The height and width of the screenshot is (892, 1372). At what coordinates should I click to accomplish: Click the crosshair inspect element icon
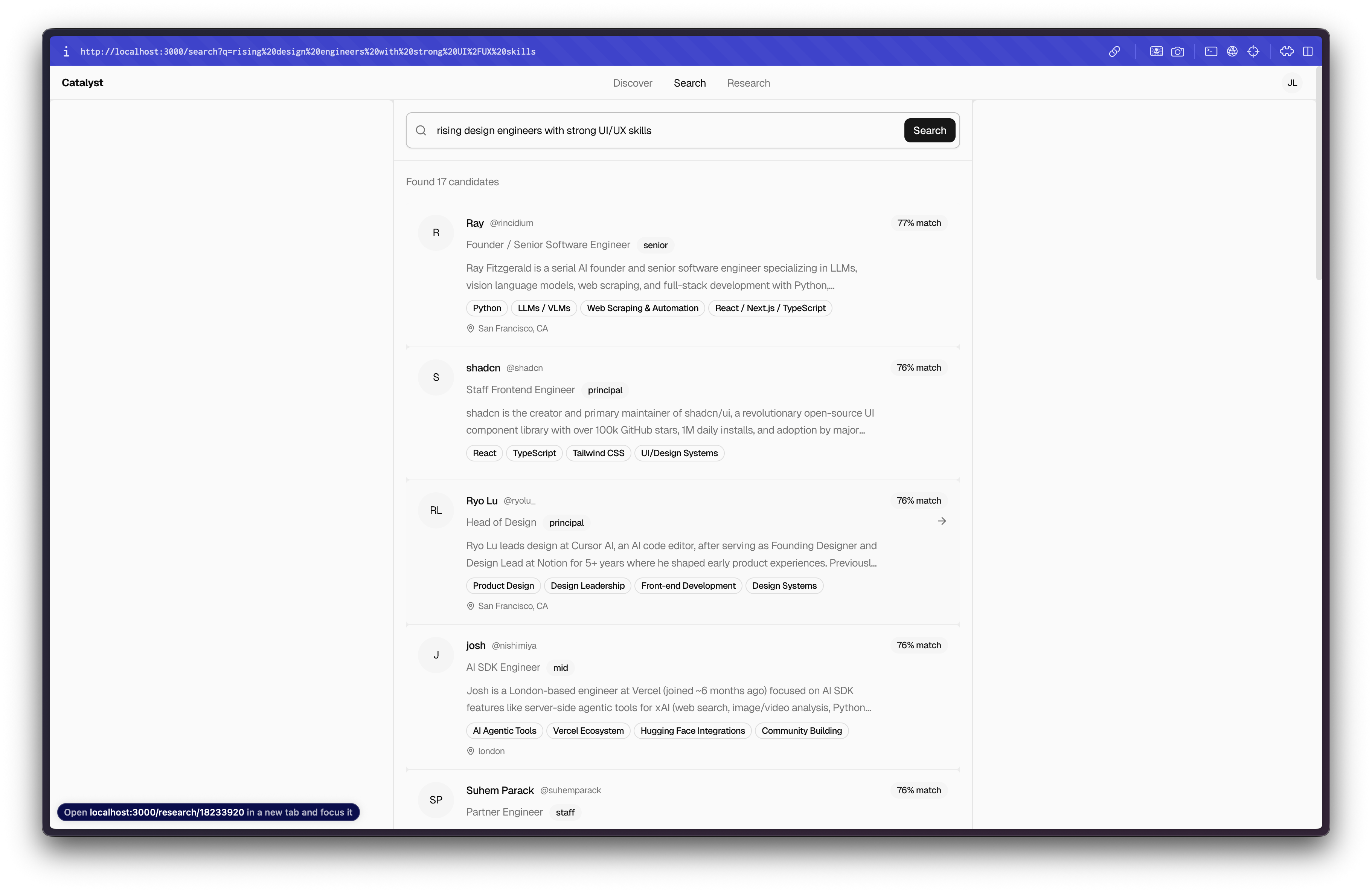1253,51
